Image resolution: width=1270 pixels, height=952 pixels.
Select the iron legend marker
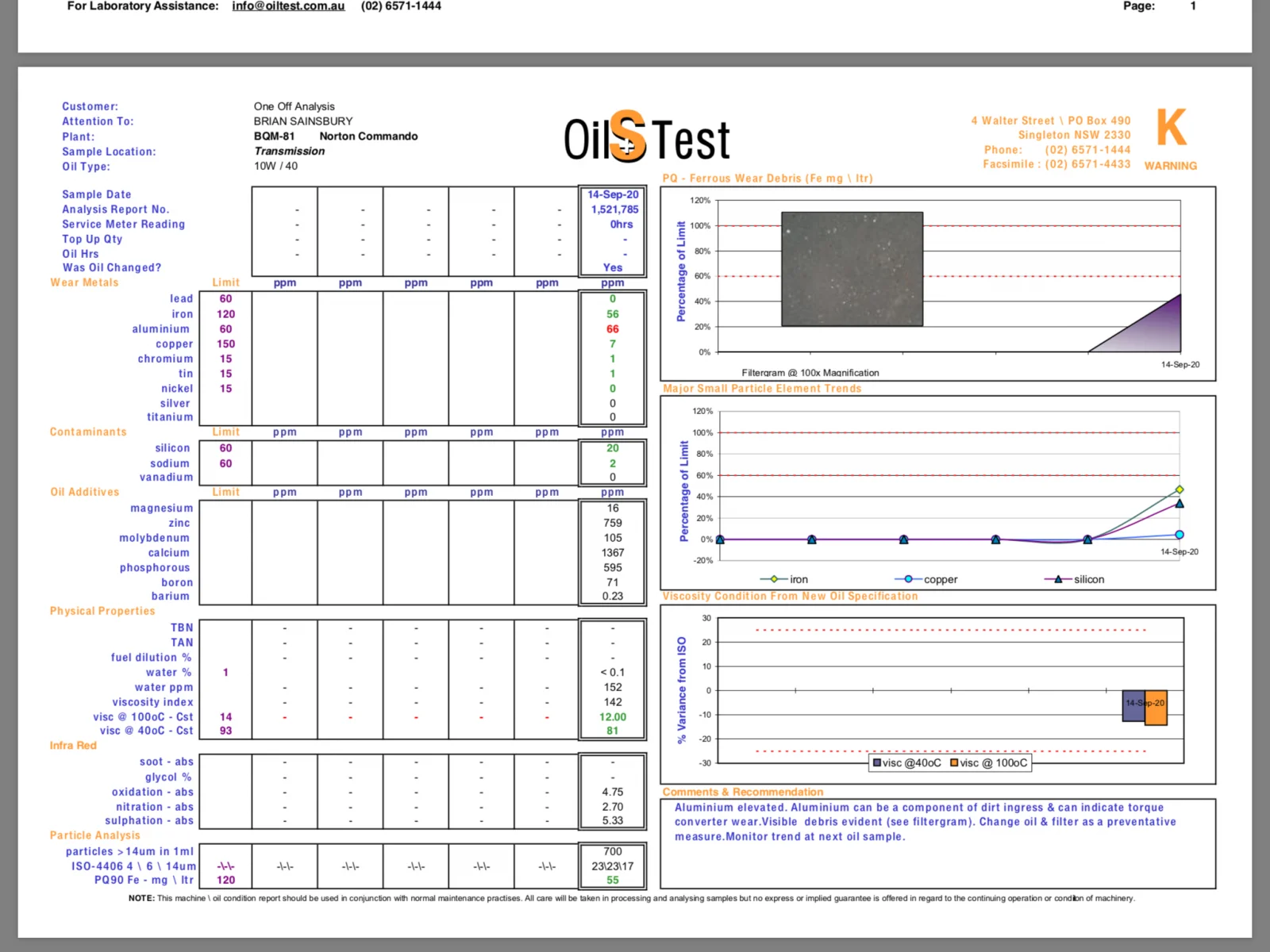click(775, 579)
